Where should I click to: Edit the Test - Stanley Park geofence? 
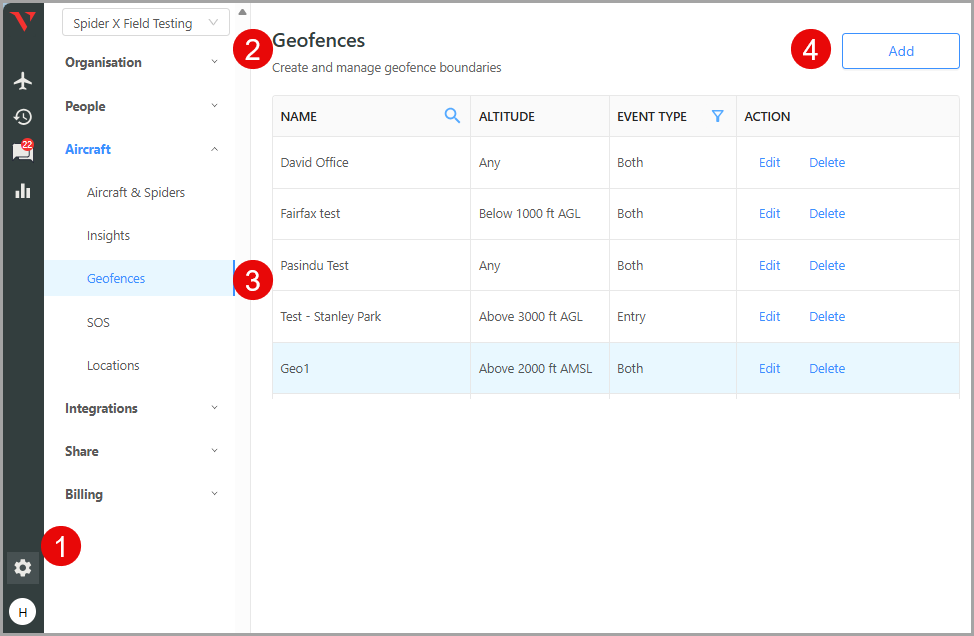tap(769, 316)
